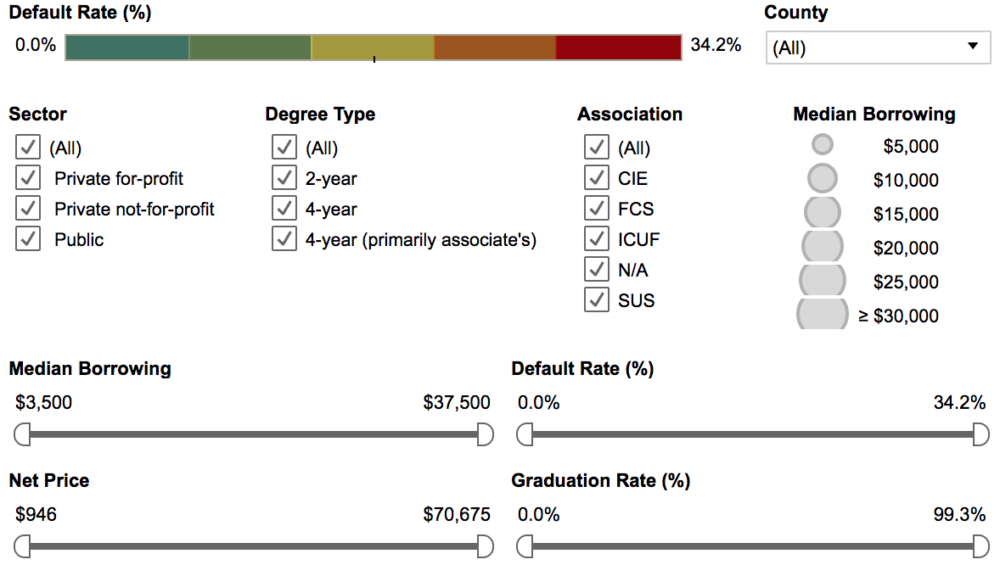Image resolution: width=1000 pixels, height=565 pixels.
Task: Click the orange default rate color segment
Action: (495, 47)
